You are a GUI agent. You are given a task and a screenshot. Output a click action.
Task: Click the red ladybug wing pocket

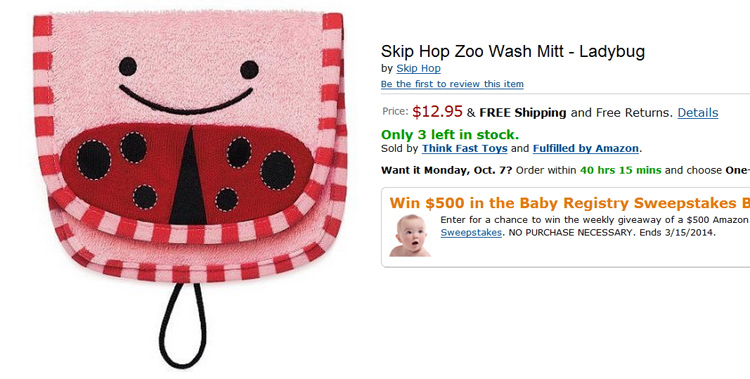[x=187, y=173]
